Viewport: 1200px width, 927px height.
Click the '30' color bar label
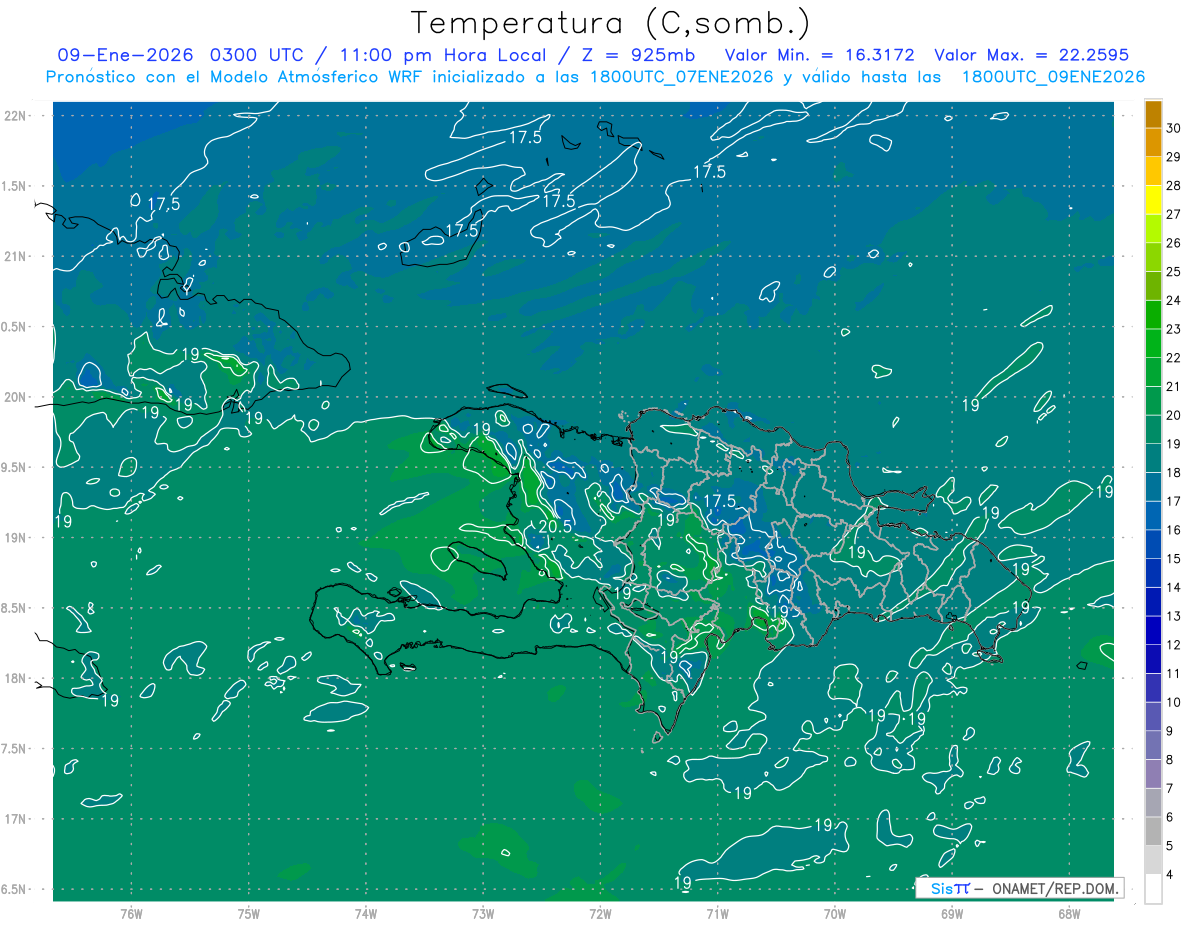1174,128
